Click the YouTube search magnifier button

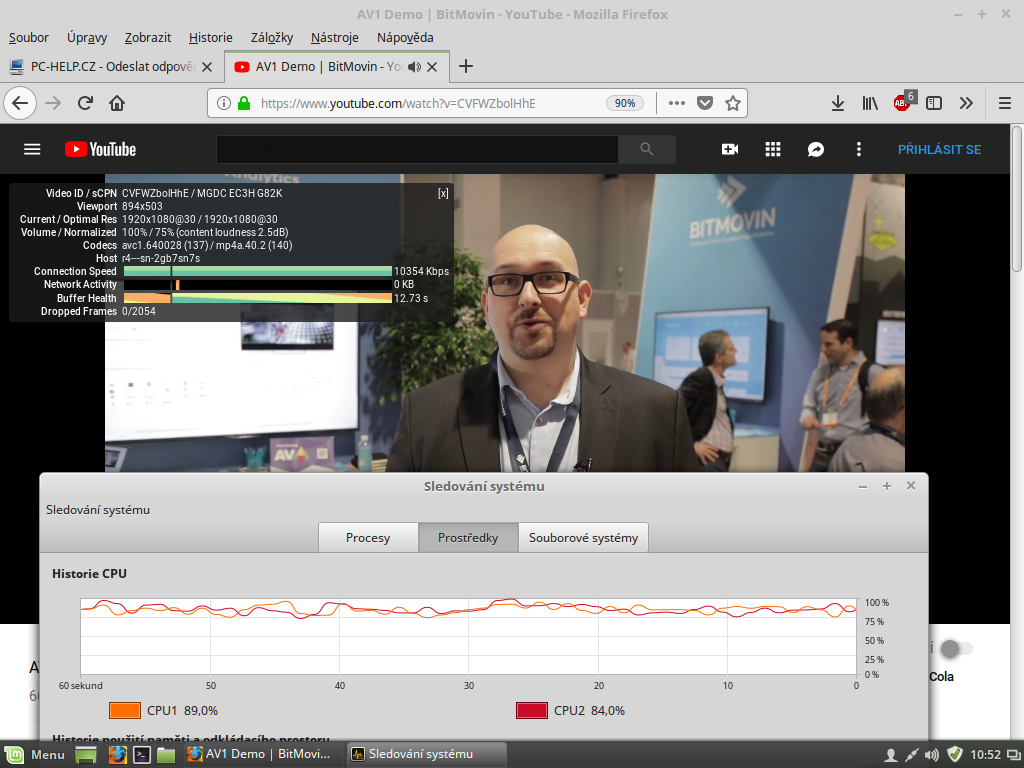click(646, 149)
